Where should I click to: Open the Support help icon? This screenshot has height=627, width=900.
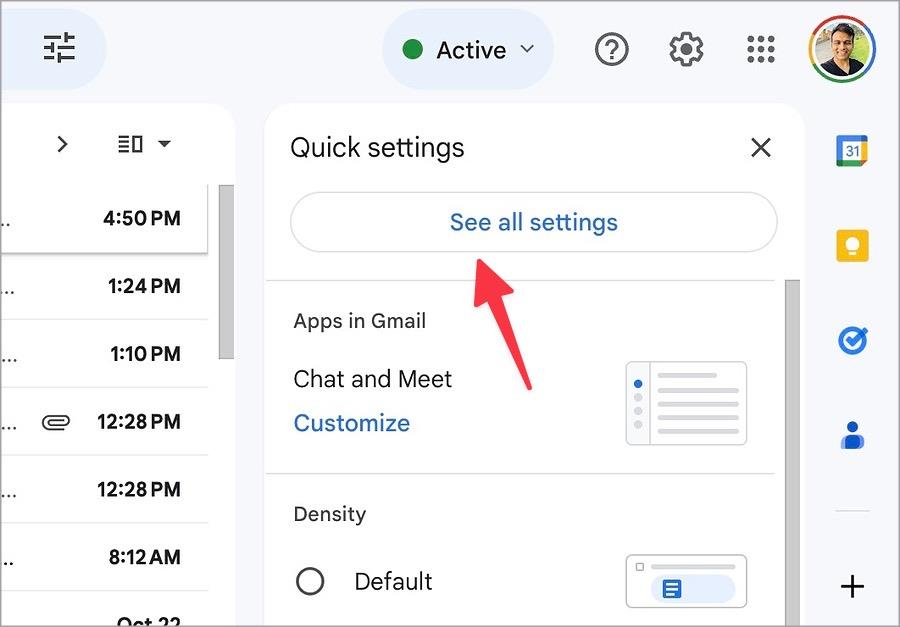(x=611, y=50)
